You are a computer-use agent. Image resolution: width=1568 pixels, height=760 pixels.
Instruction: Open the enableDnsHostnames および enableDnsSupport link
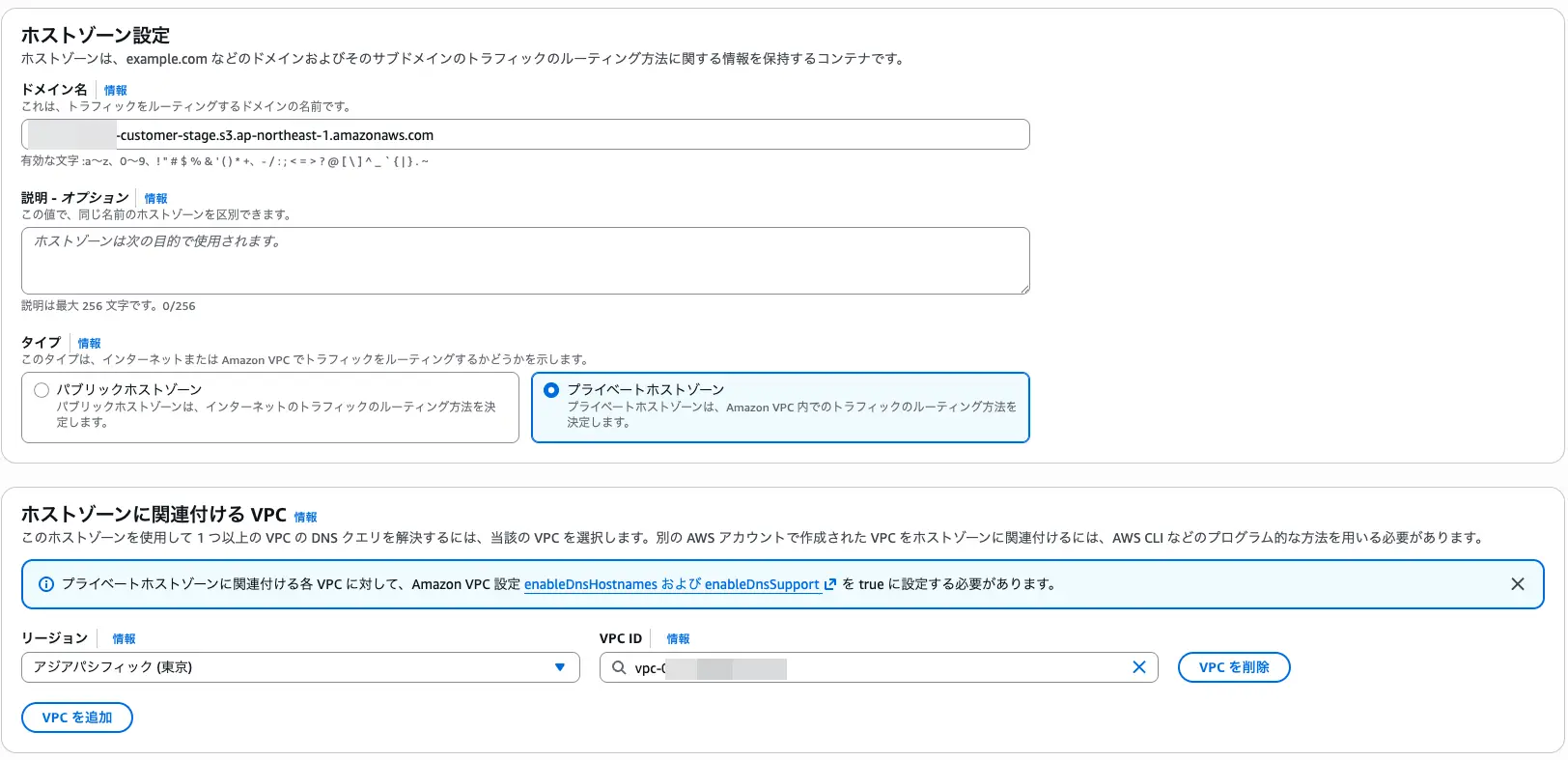[671, 584]
